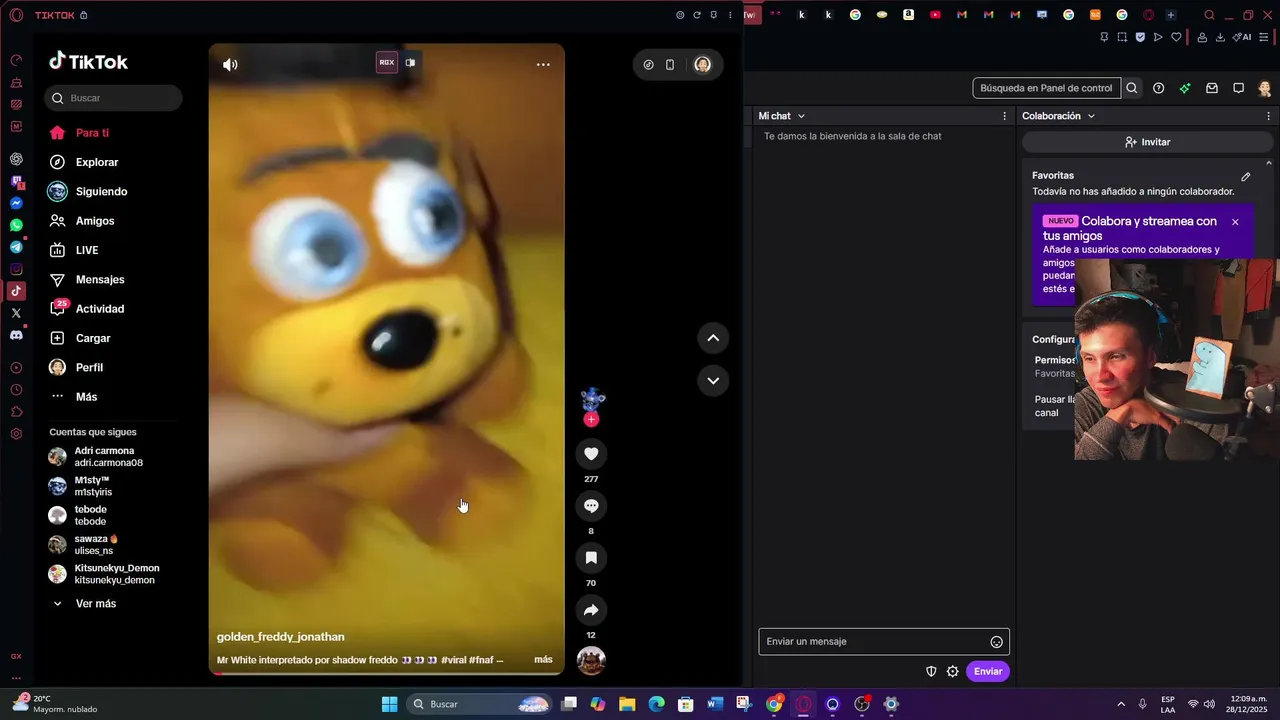1280x720 pixels.
Task: Open Mi chat panel three-dot menu
Action: [x=1005, y=116]
